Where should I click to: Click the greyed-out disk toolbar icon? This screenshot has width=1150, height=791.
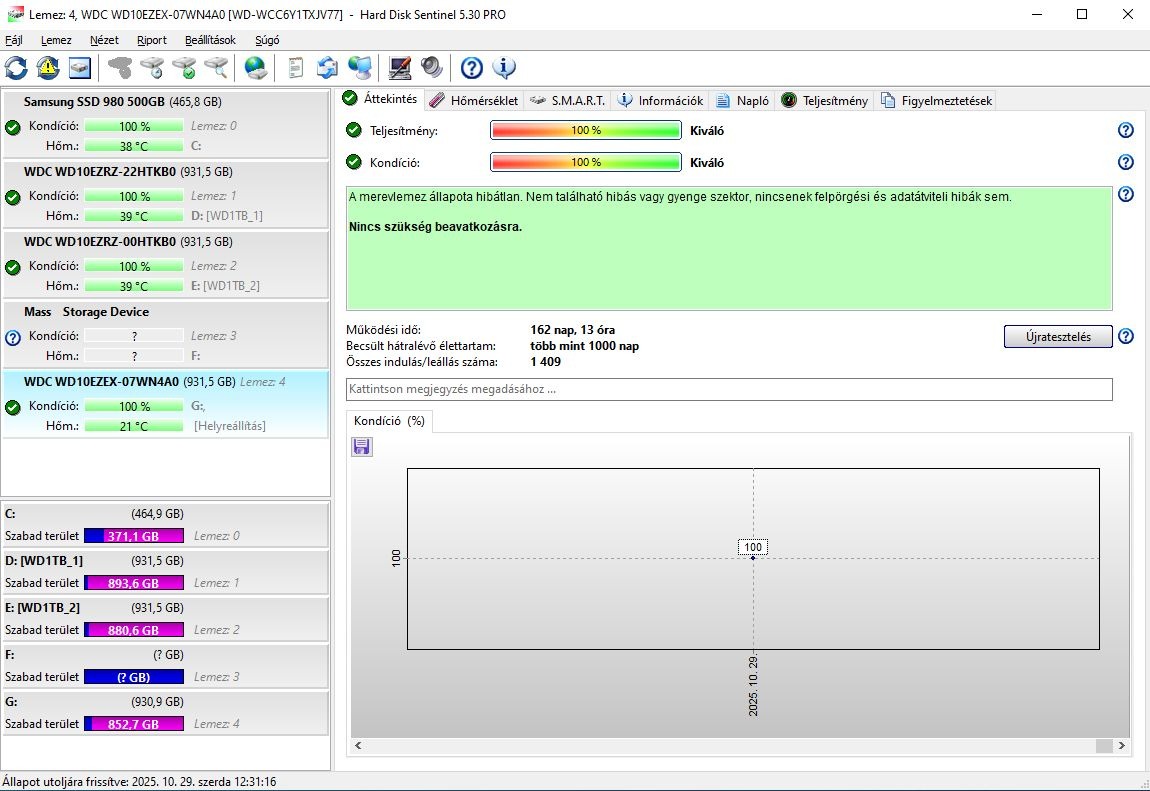[120, 68]
